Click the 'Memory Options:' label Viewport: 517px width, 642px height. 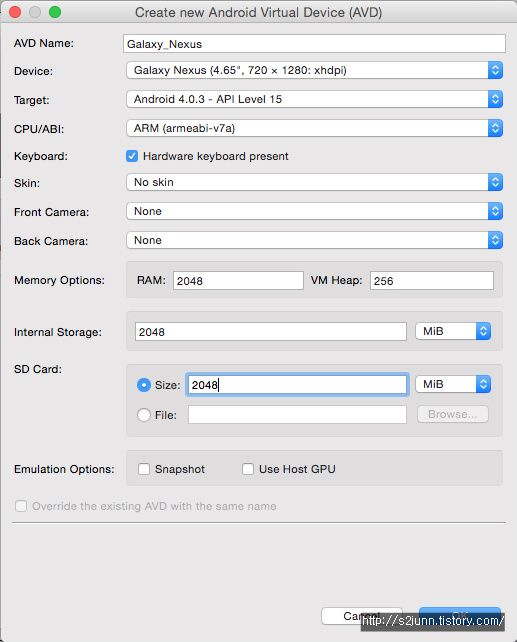click(59, 280)
